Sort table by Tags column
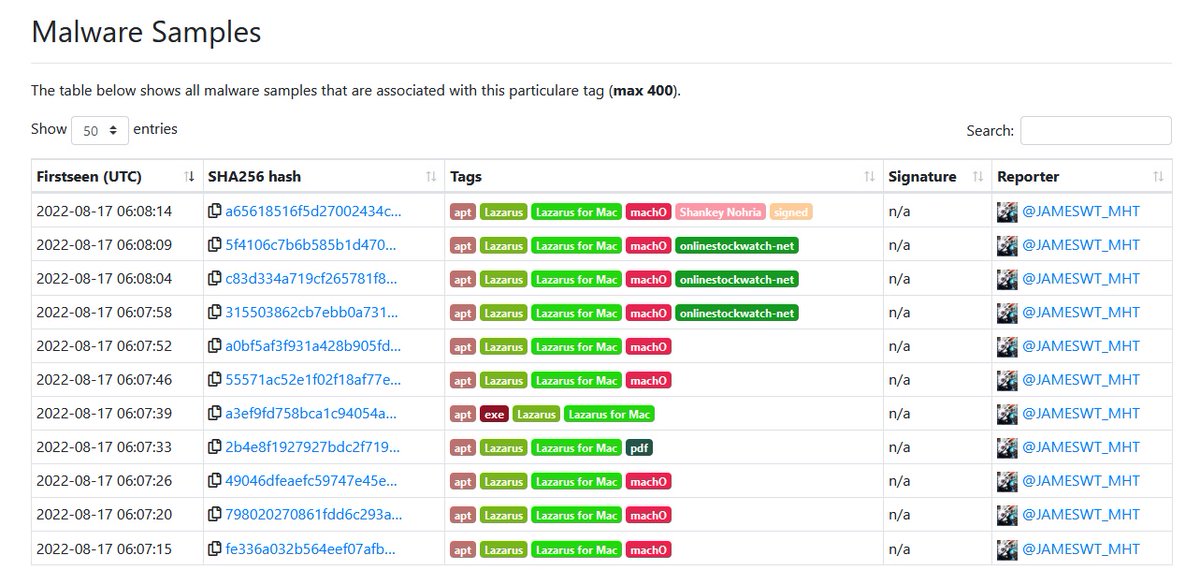This screenshot has height=570, width=1200. [664, 176]
